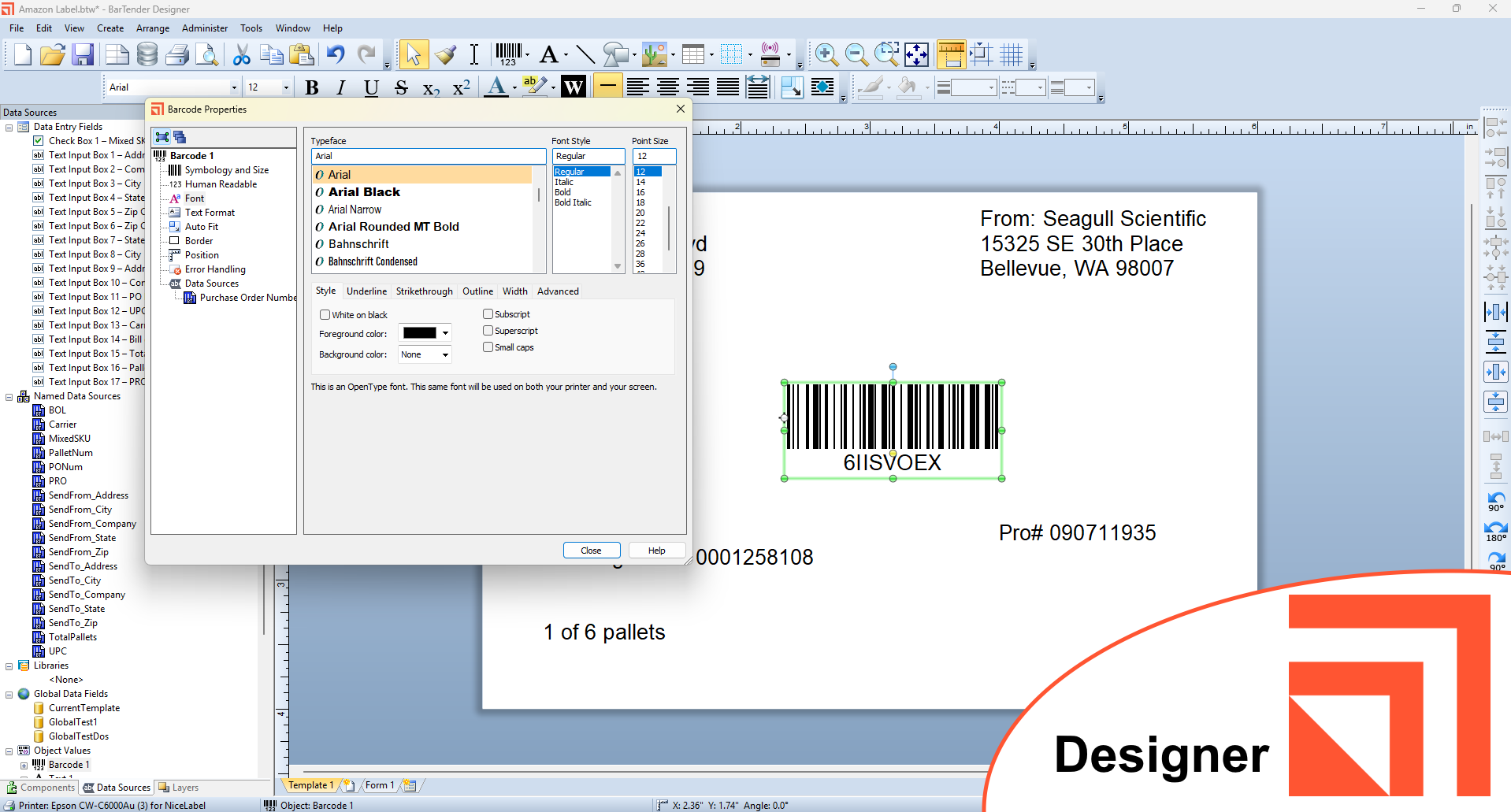Click the Typeface input field
1511x812 pixels.
[x=429, y=157]
